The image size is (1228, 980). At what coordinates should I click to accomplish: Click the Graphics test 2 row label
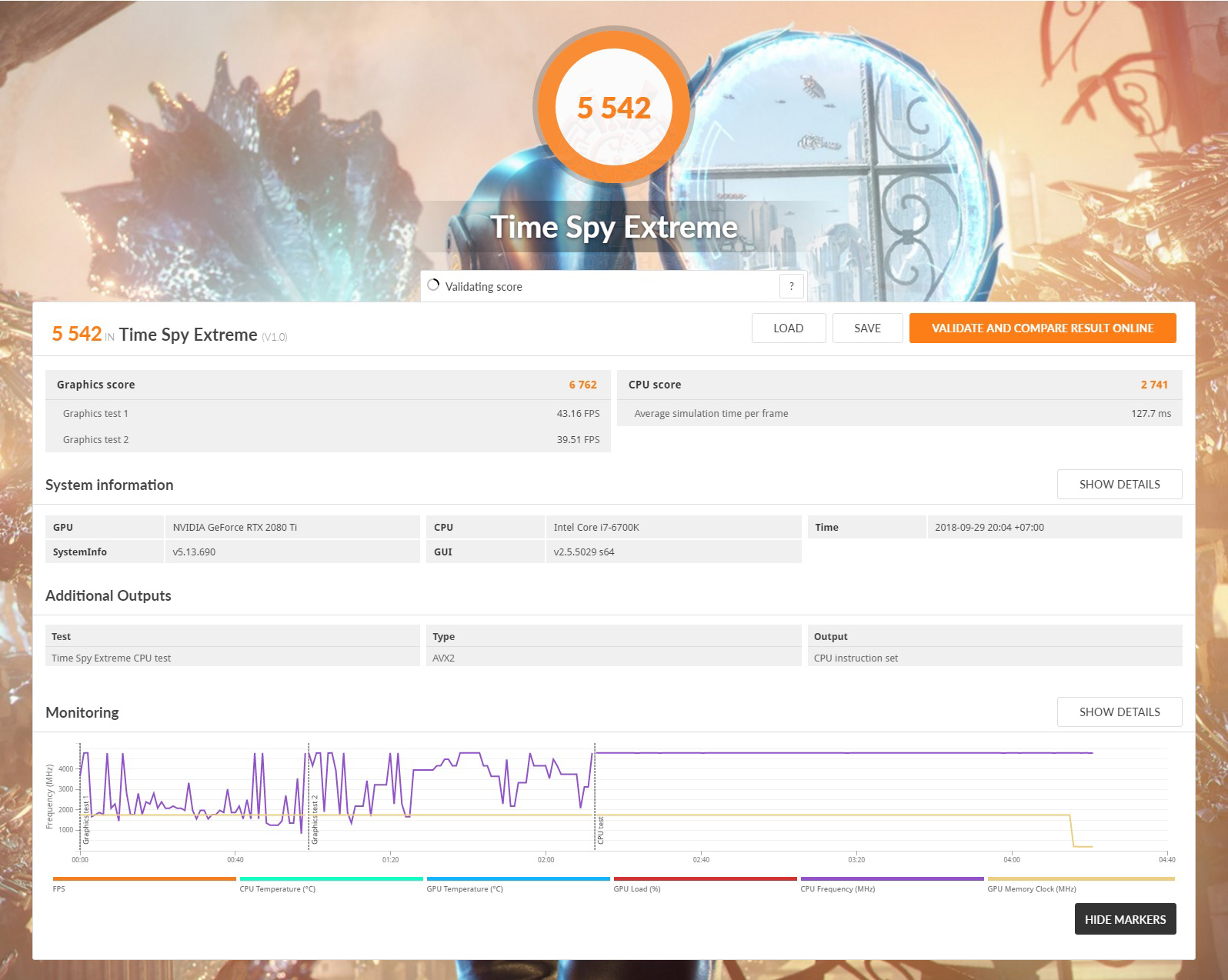click(x=95, y=439)
